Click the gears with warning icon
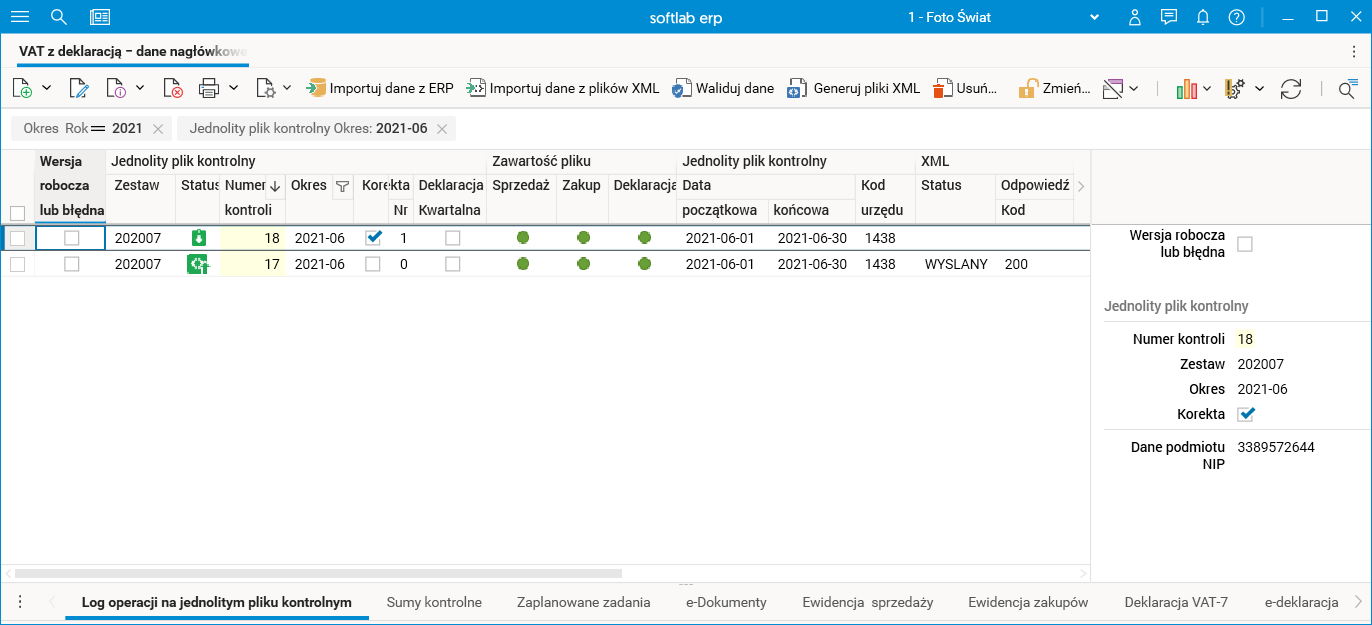 (x=1235, y=89)
